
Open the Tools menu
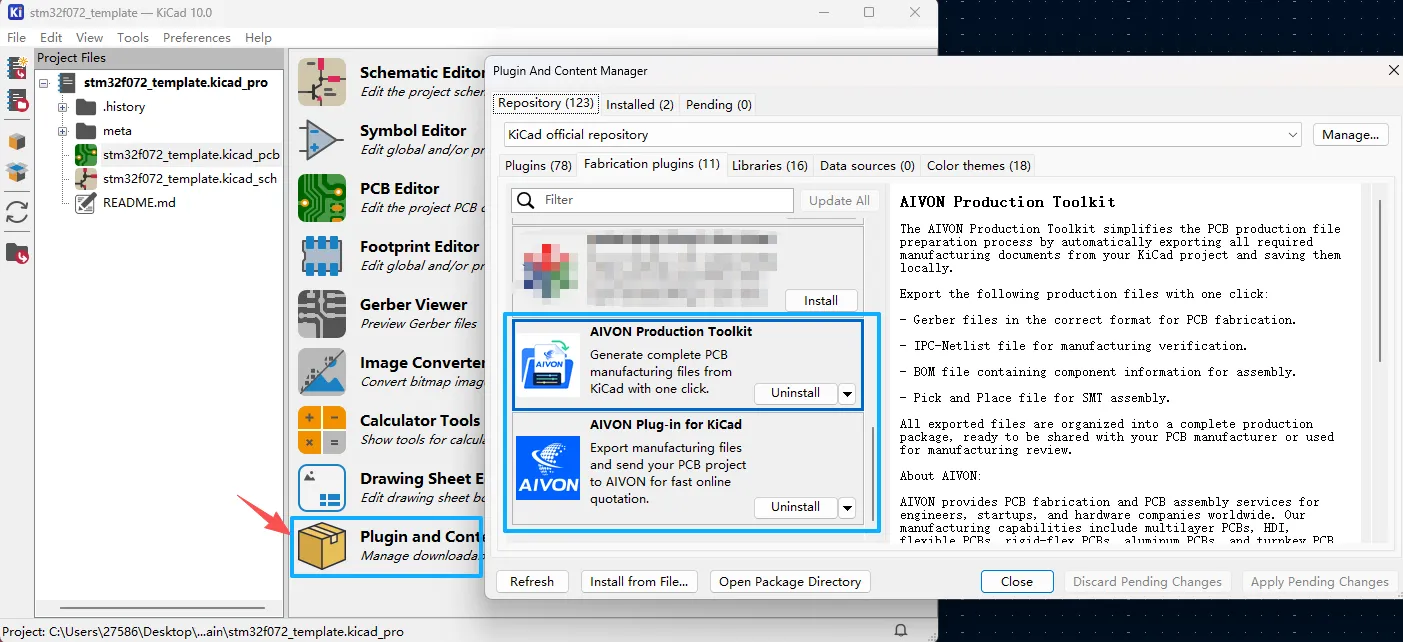[x=133, y=37]
